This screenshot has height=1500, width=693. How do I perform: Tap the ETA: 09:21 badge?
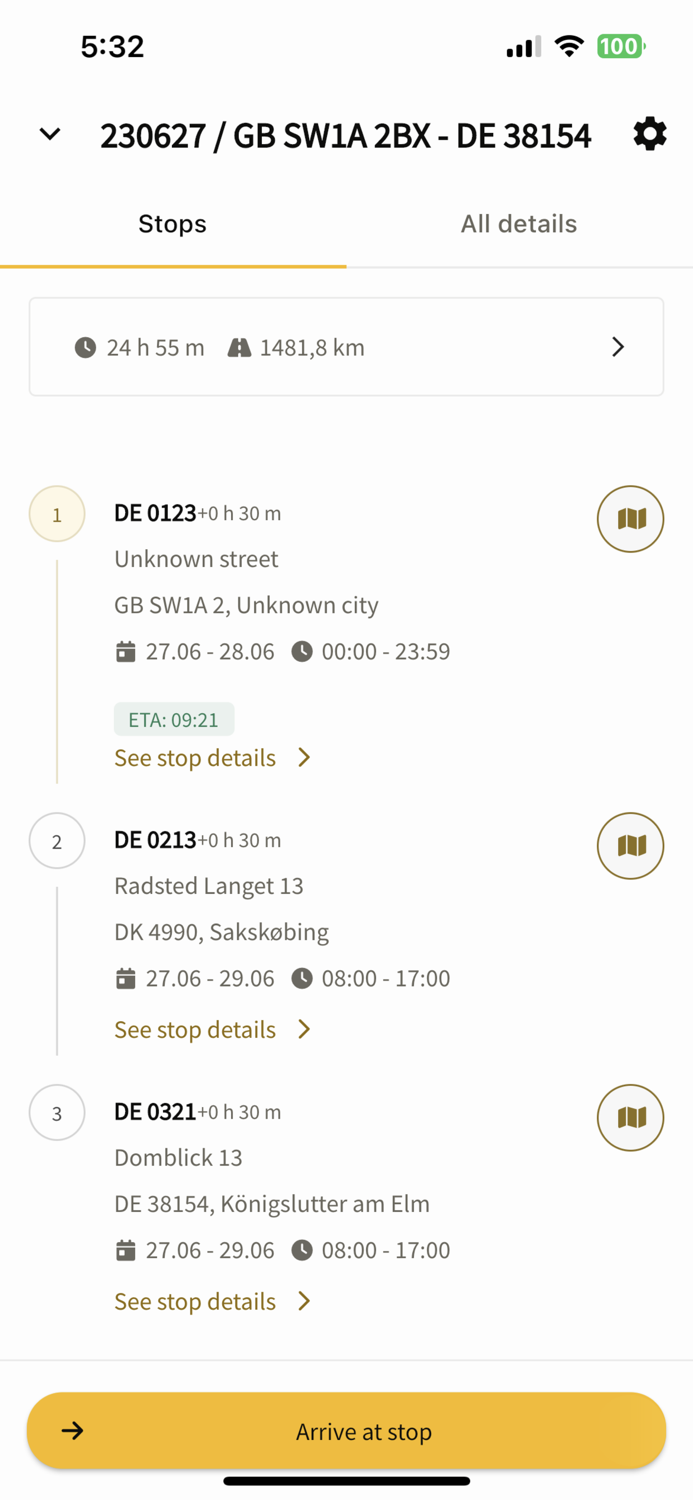[x=174, y=718]
